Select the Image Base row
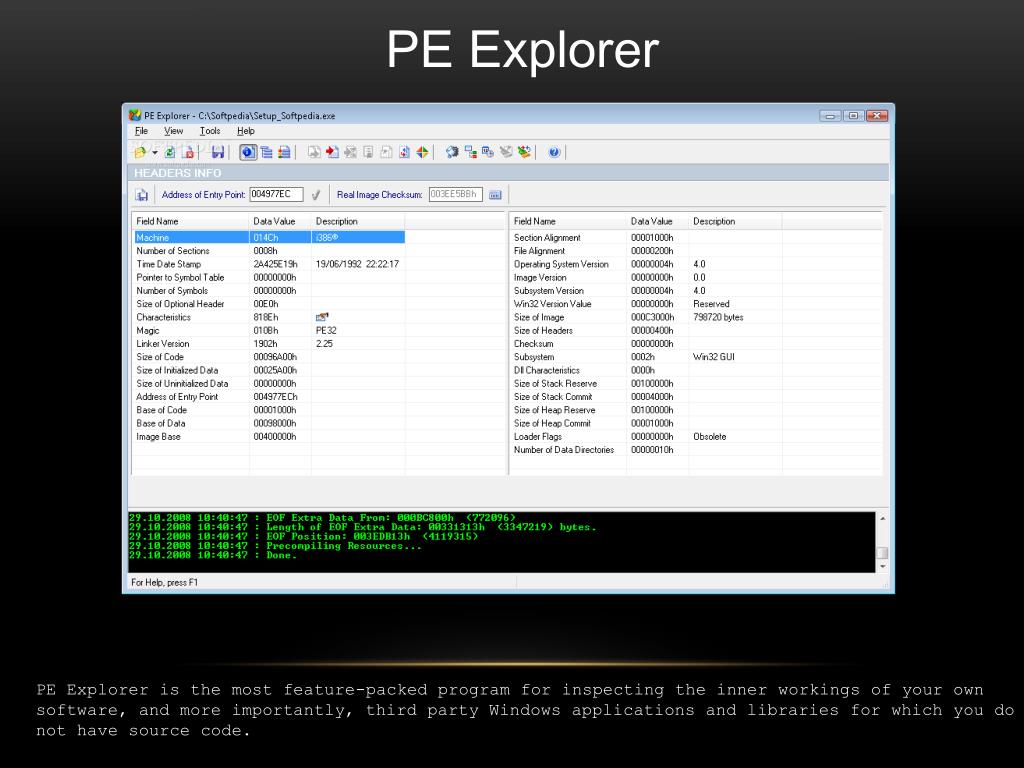The width and height of the screenshot is (1024, 768). [x=269, y=437]
